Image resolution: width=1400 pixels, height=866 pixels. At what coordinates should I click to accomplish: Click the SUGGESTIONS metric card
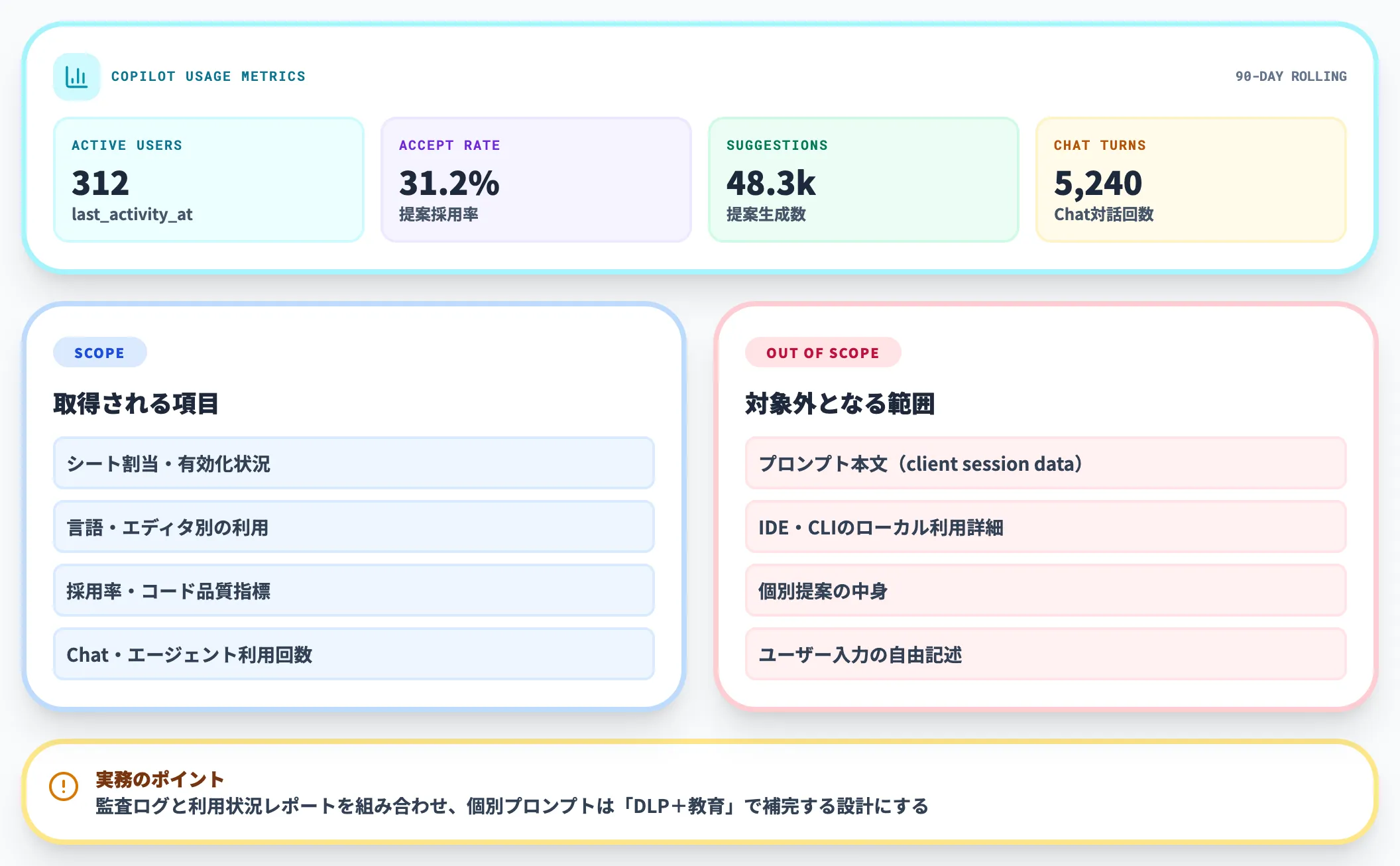coord(863,179)
